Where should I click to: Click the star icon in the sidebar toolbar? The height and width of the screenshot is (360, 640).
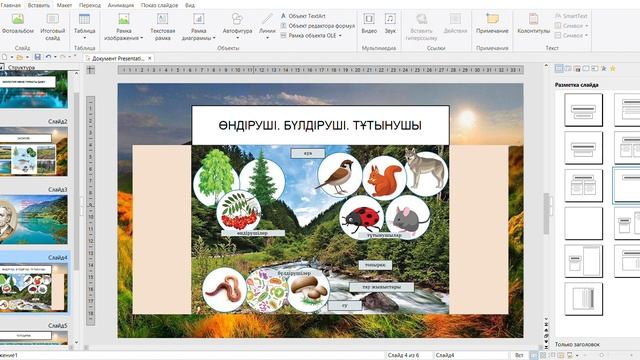613,69
